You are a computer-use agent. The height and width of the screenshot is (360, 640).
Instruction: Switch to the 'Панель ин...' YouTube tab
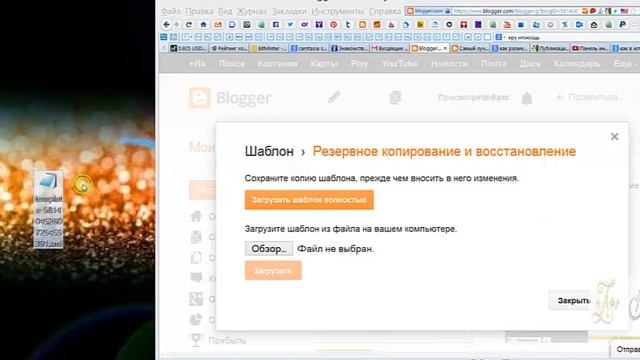(x=590, y=48)
